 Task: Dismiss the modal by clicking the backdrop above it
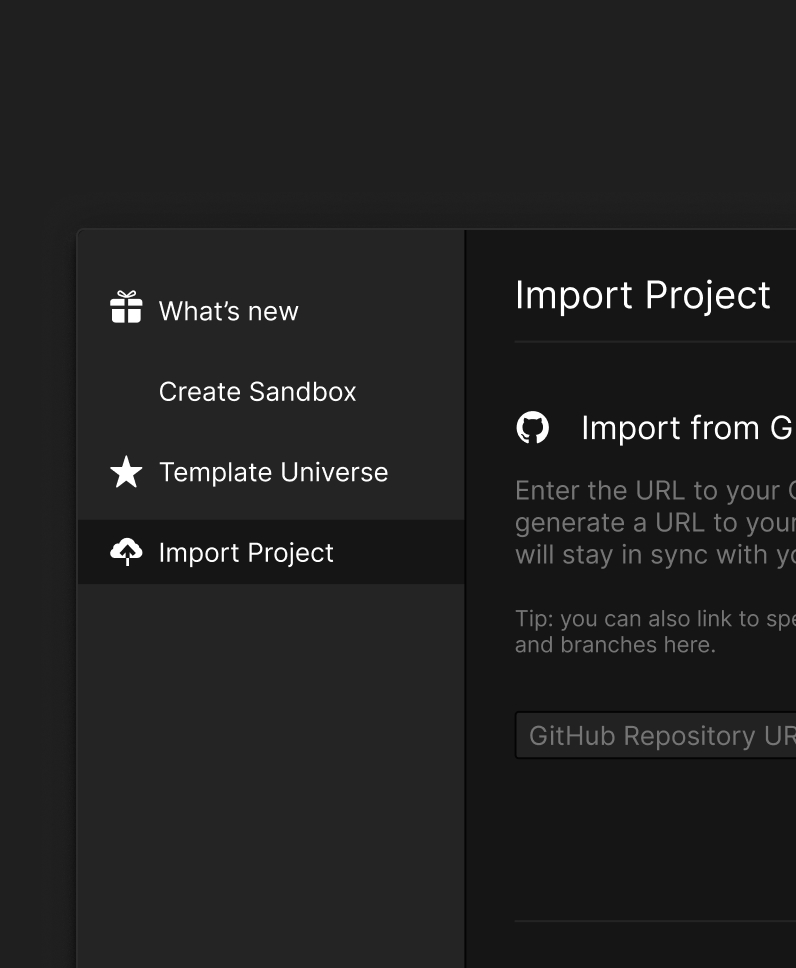pyautogui.click(x=400, y=110)
